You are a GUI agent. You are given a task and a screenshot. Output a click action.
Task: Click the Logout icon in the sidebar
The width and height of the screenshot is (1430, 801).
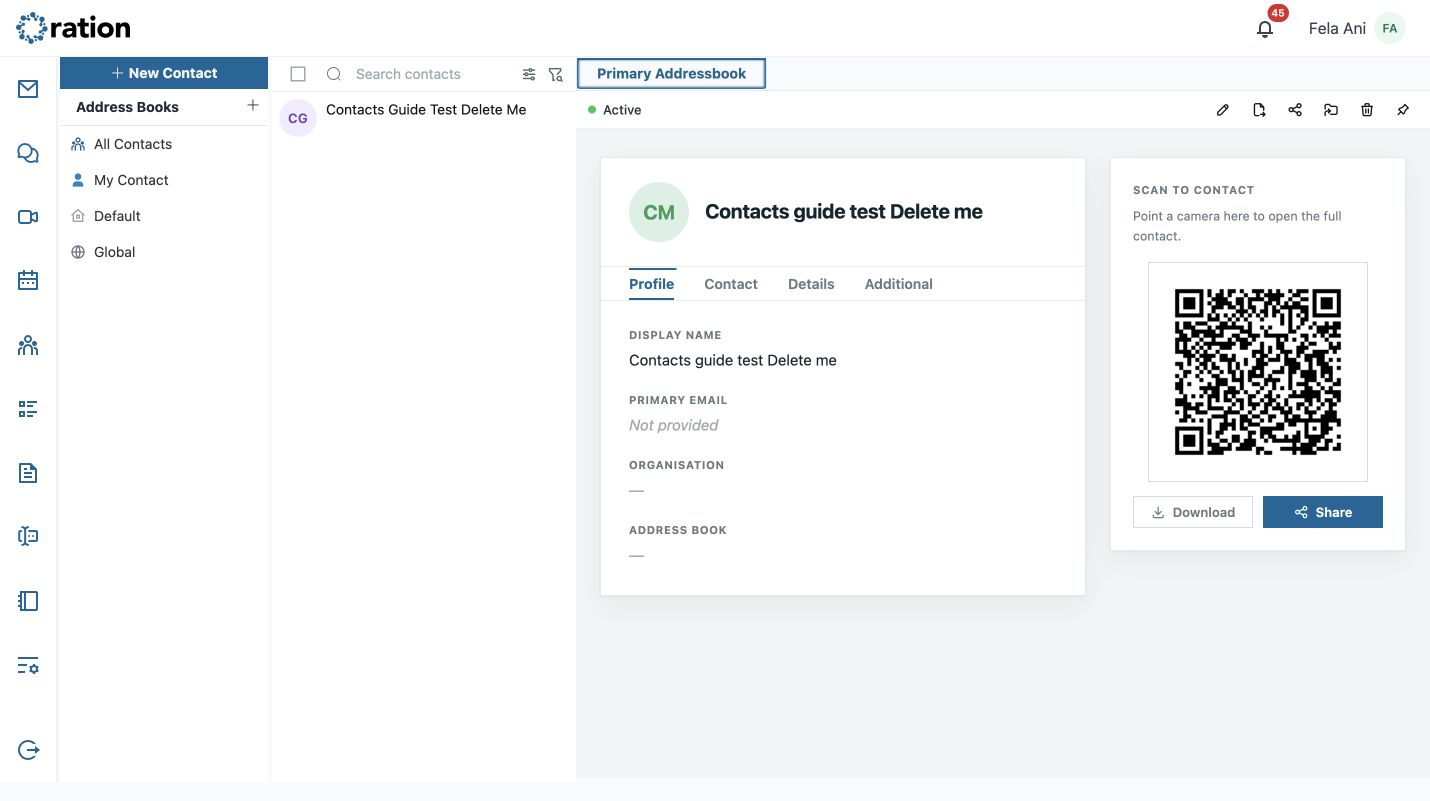coord(28,750)
